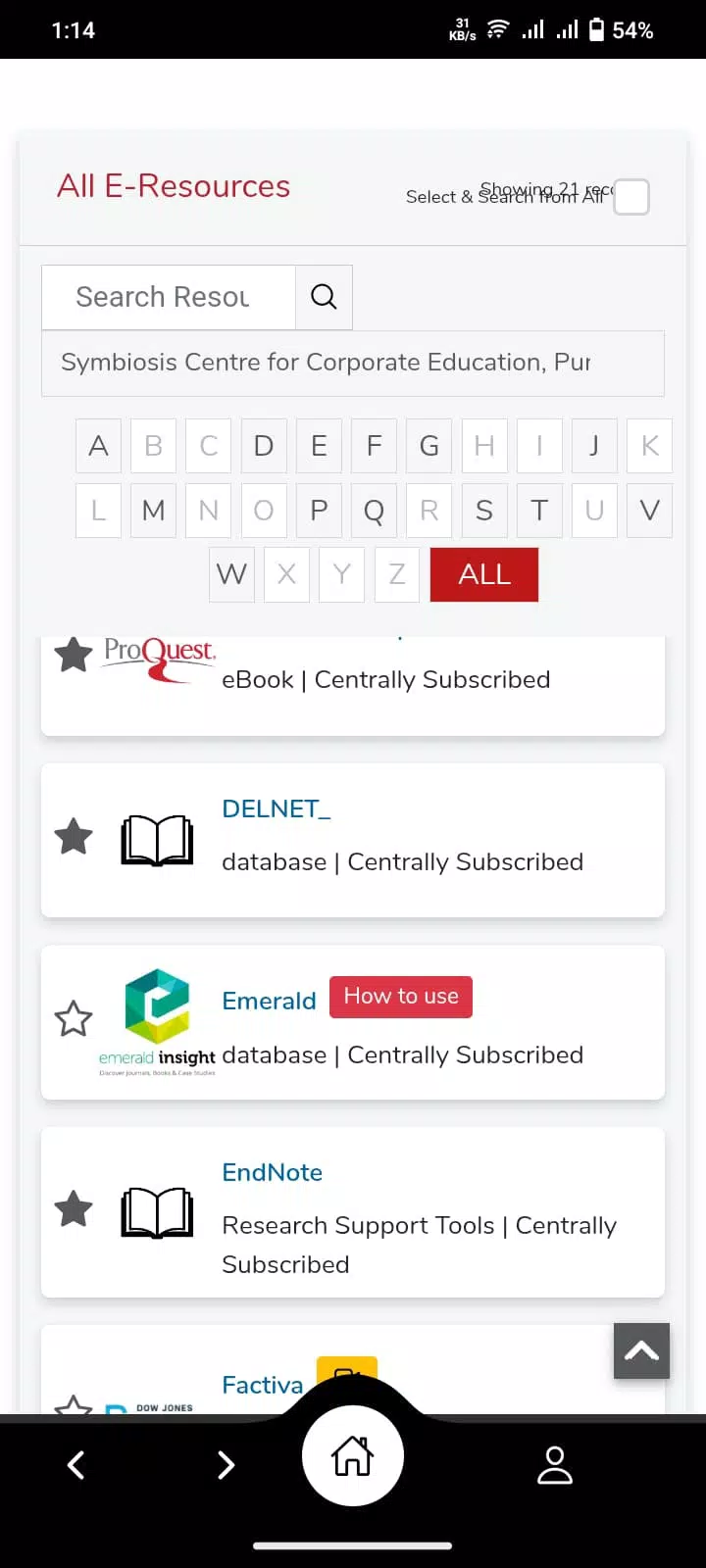Viewport: 706px width, 1568px height.
Task: Filter resources by letter E
Action: coord(319,446)
